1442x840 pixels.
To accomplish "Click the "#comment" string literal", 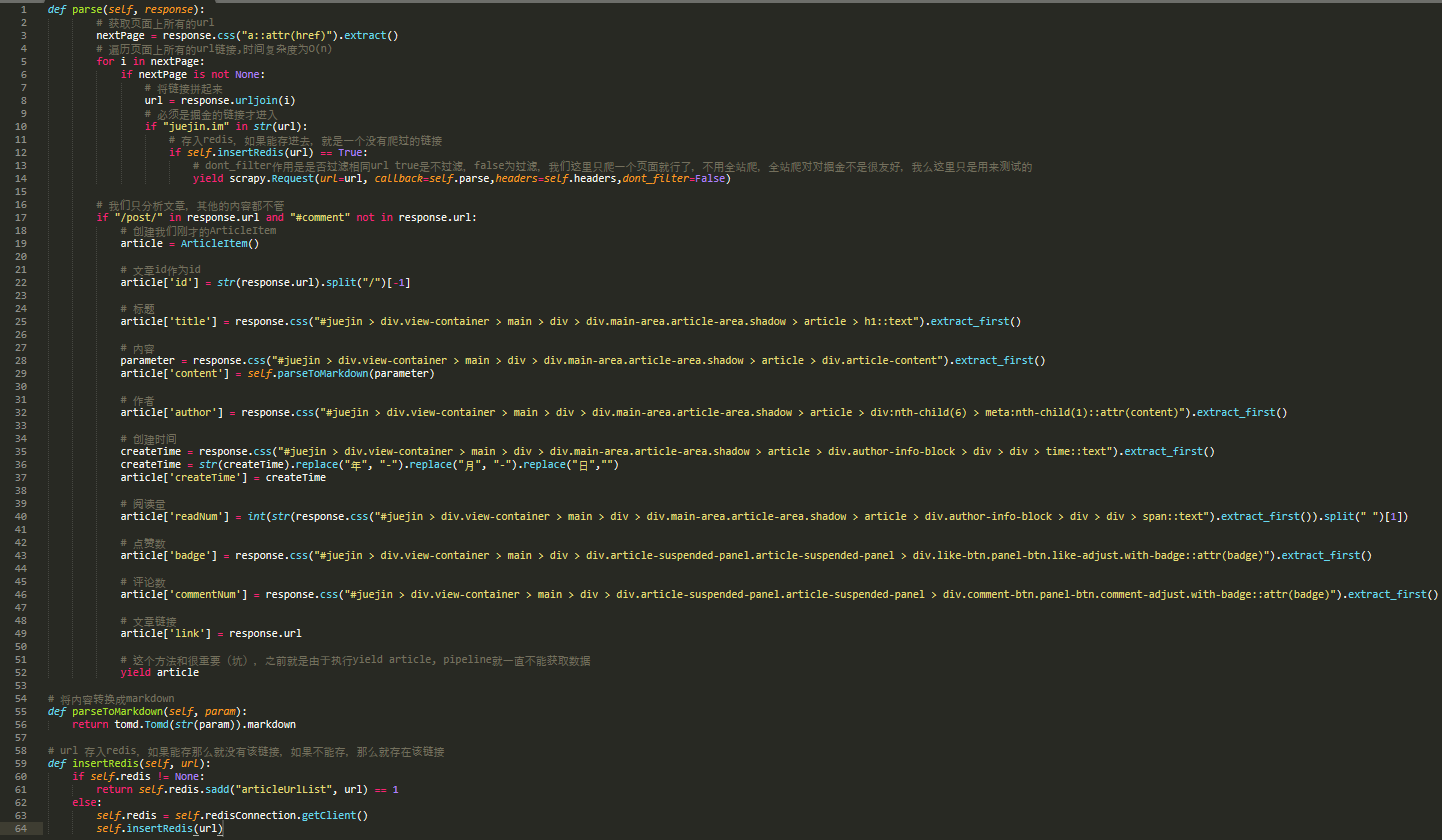I will point(321,217).
